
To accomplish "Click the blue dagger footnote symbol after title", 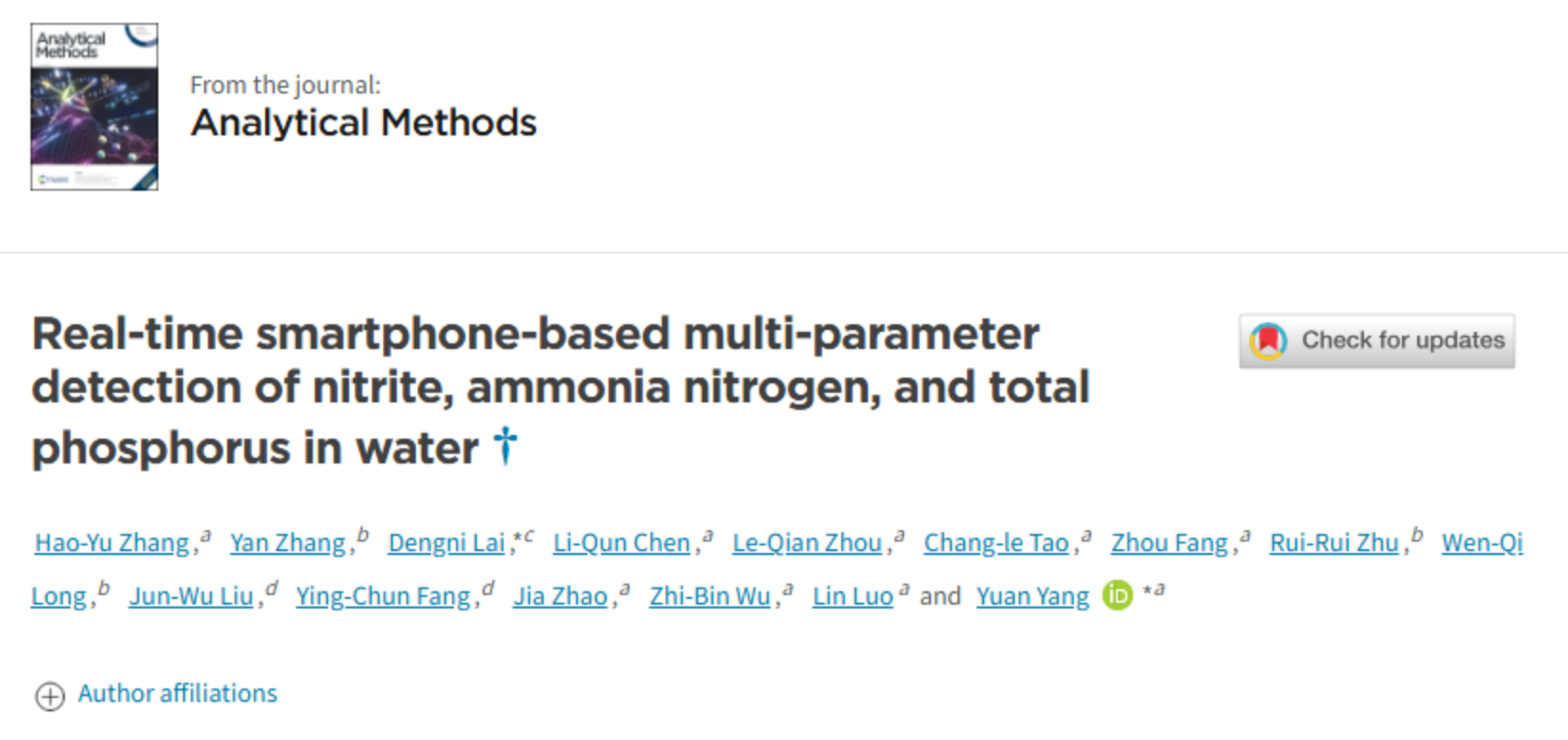I will (x=505, y=445).
